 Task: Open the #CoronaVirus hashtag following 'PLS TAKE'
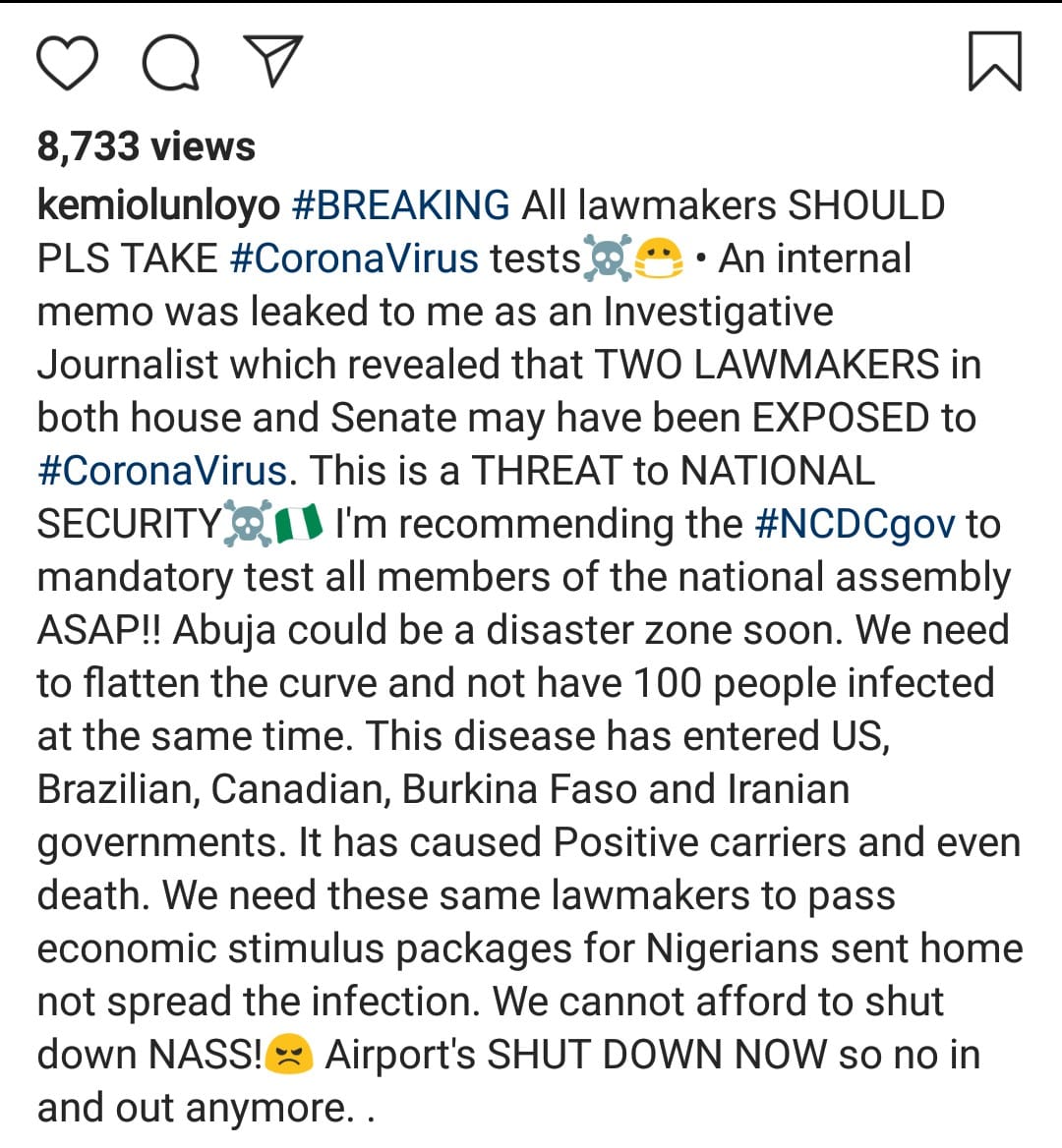tap(354, 258)
